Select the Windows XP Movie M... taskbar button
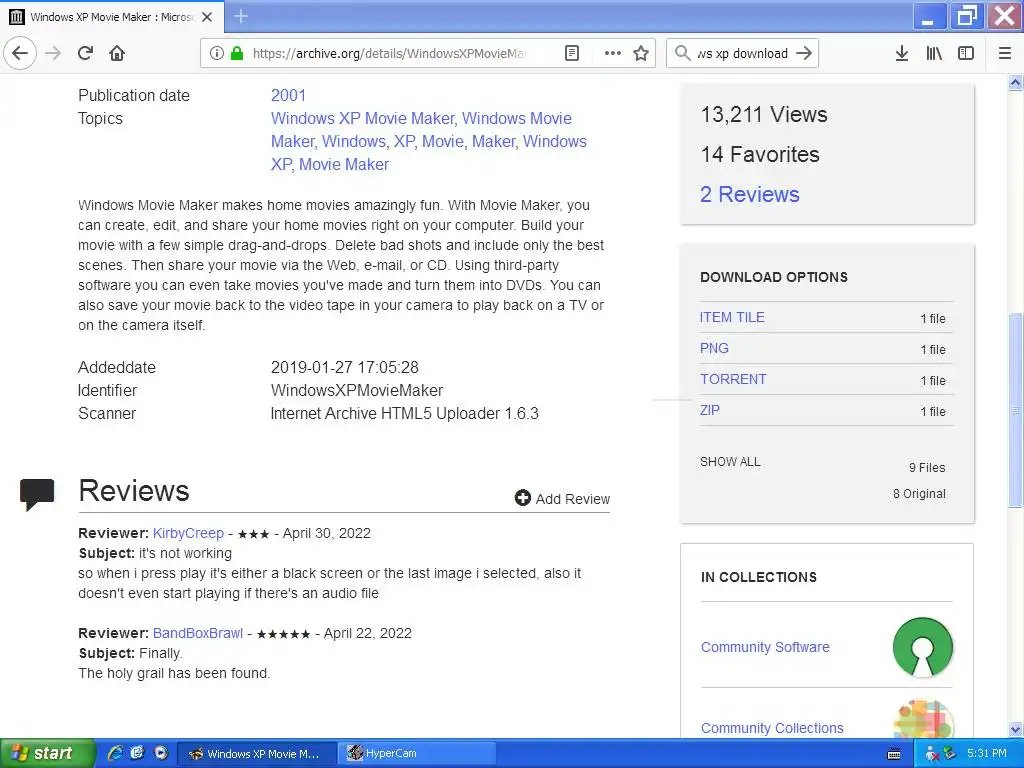 point(257,753)
